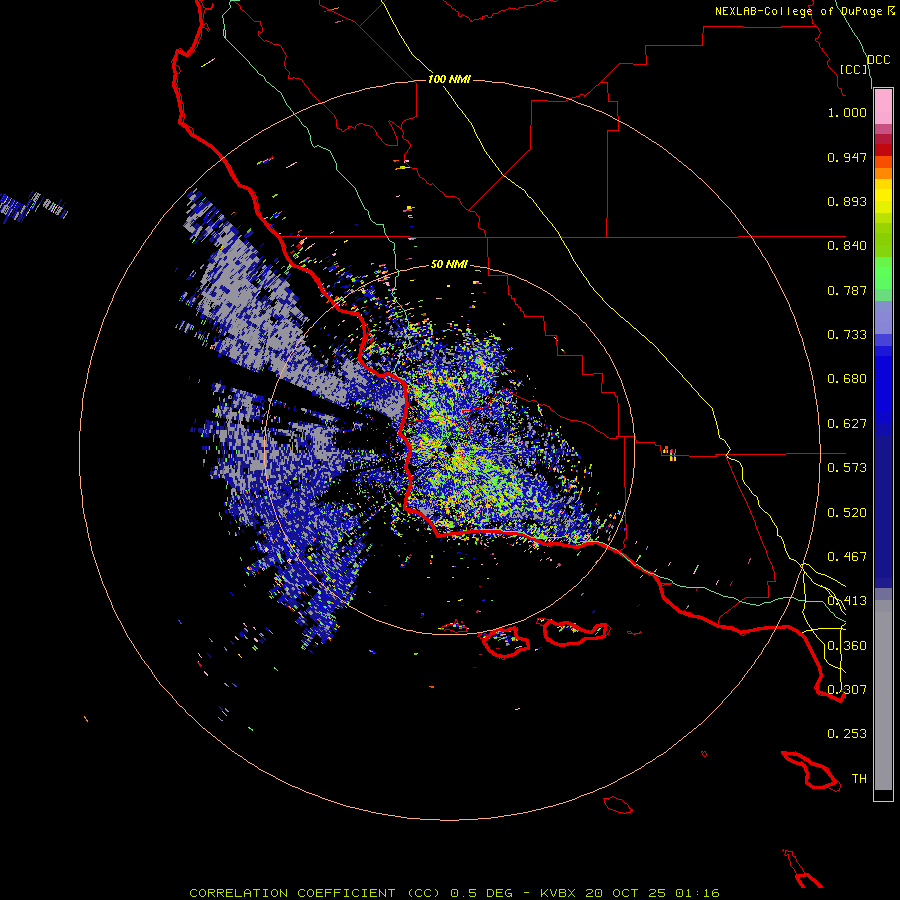Click the NEXLAB-College of DuPage credit text

(x=800, y=11)
